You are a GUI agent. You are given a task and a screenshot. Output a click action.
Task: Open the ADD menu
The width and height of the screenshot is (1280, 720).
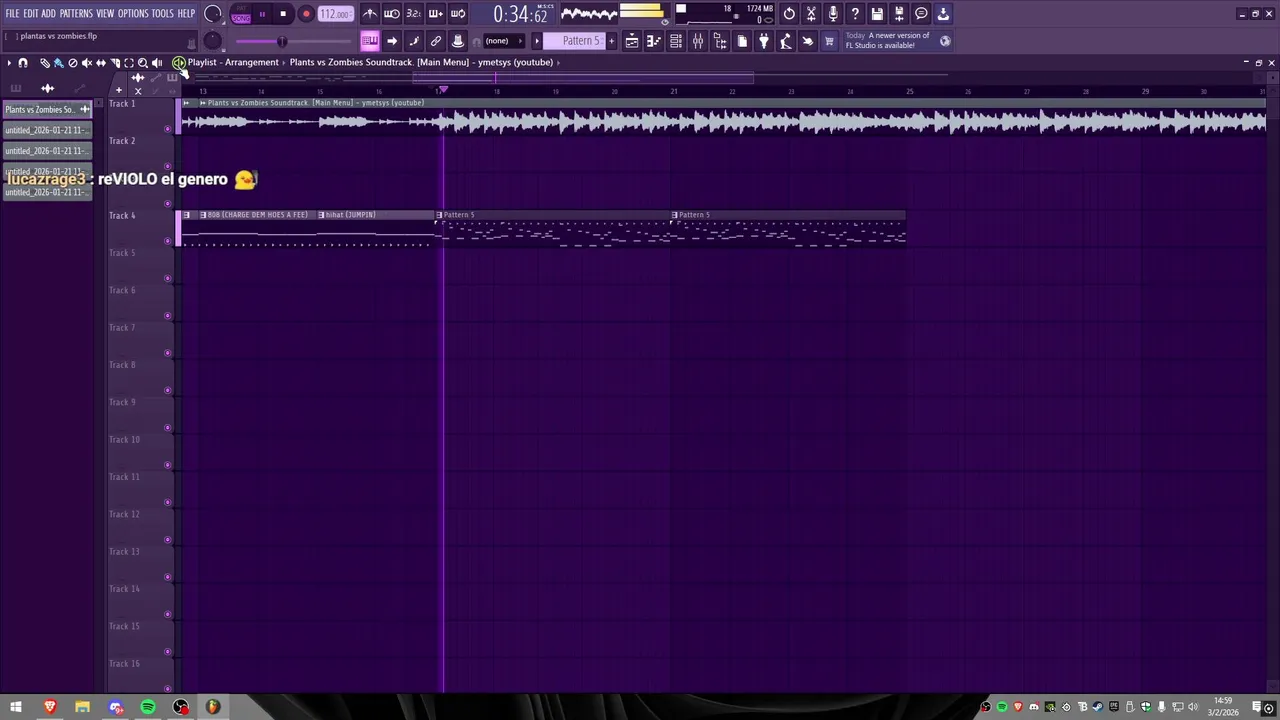pyautogui.click(x=49, y=14)
